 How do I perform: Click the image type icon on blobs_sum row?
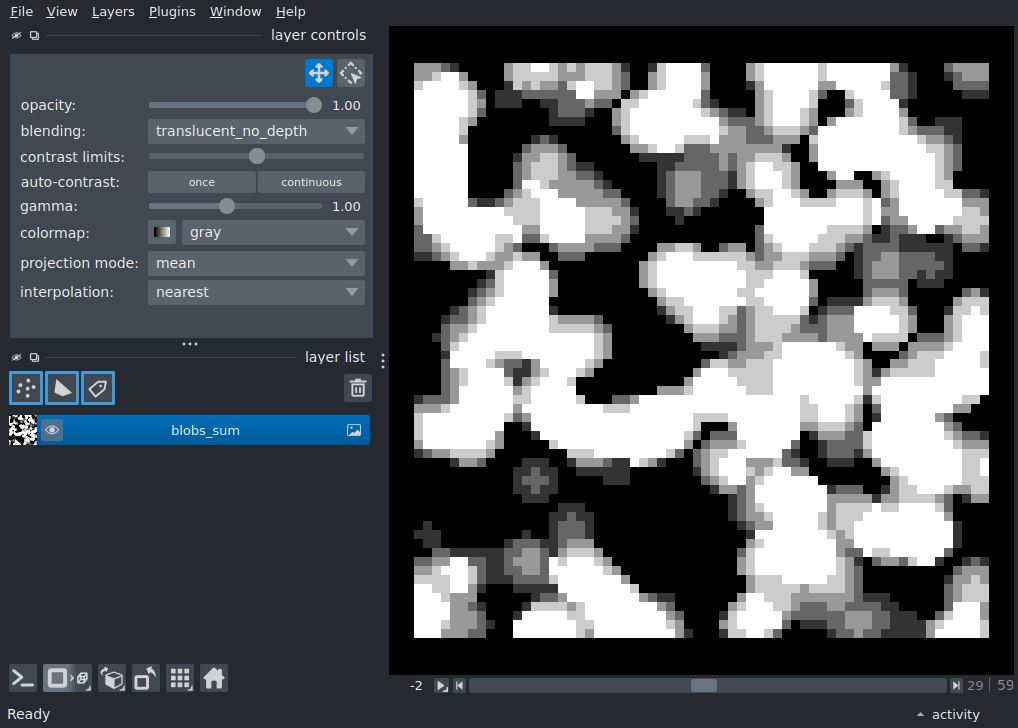point(354,430)
